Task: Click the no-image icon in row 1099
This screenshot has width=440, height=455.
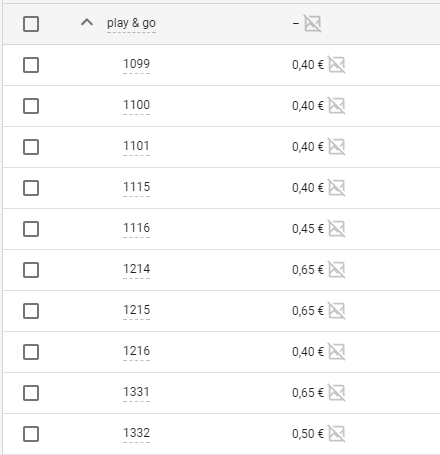Action: pos(337,64)
